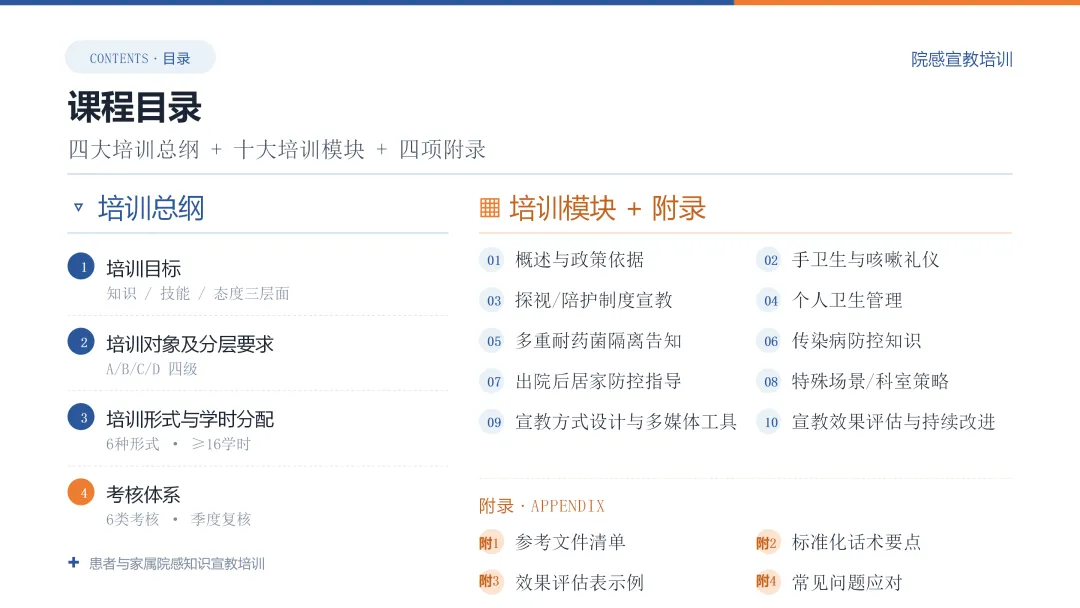Click the subtitle 四大培训总纲 + 十大培训模块 + 四项附录
This screenshot has width=1080, height=608.
276,149
